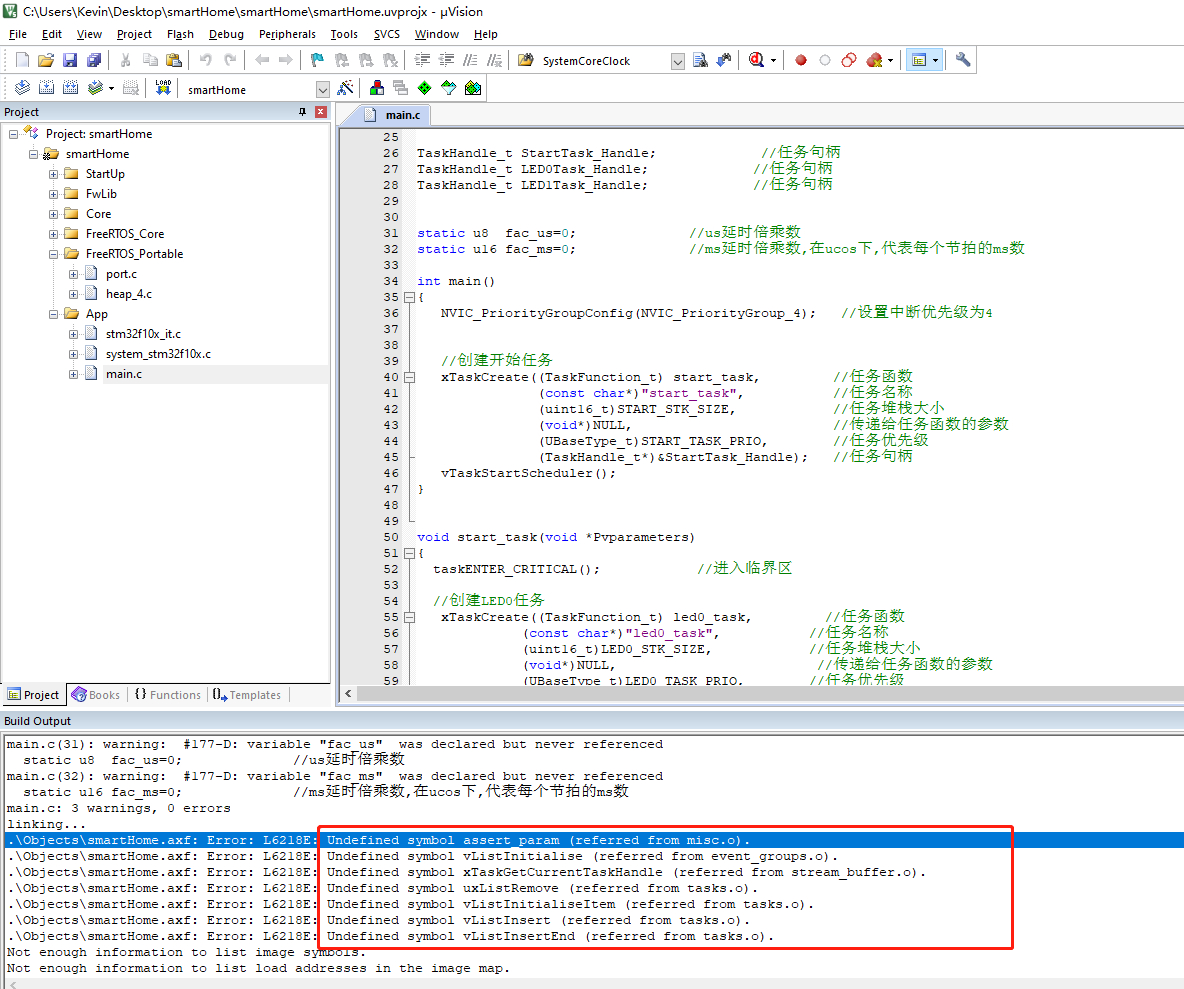Toggle a bookmark with the blue flag icon

click(x=315, y=60)
